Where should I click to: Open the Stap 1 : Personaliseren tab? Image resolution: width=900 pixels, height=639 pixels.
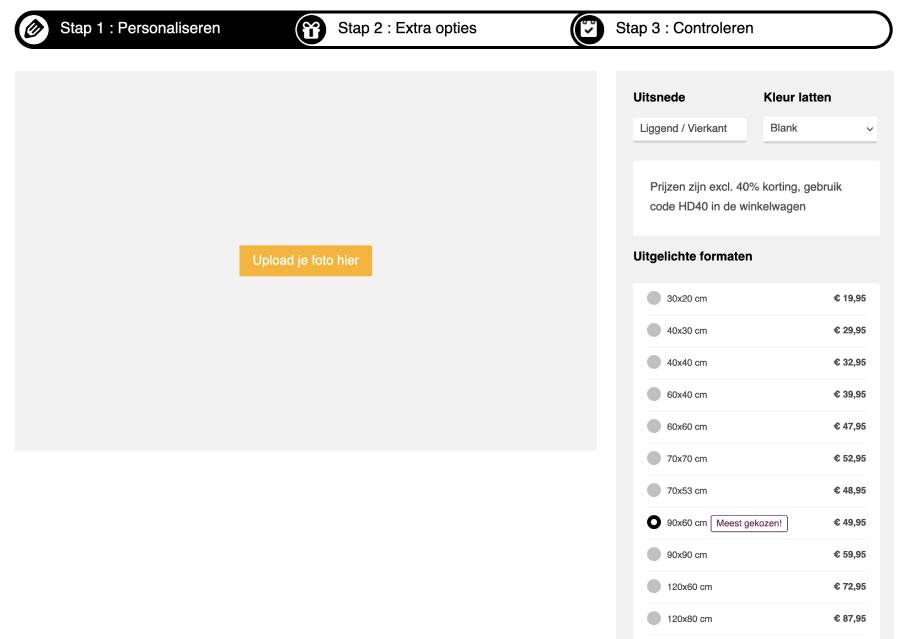[140, 28]
